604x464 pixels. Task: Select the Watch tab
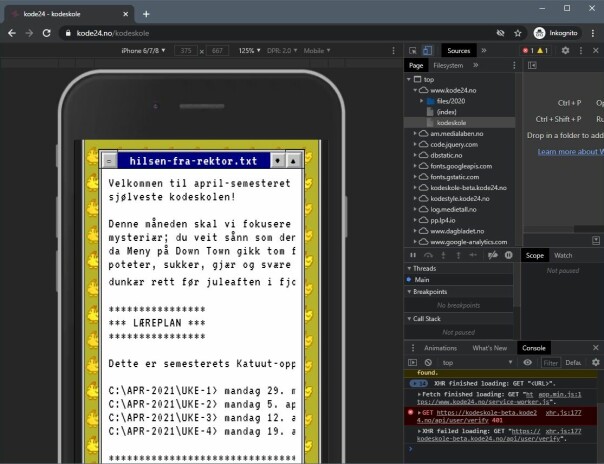(563, 256)
